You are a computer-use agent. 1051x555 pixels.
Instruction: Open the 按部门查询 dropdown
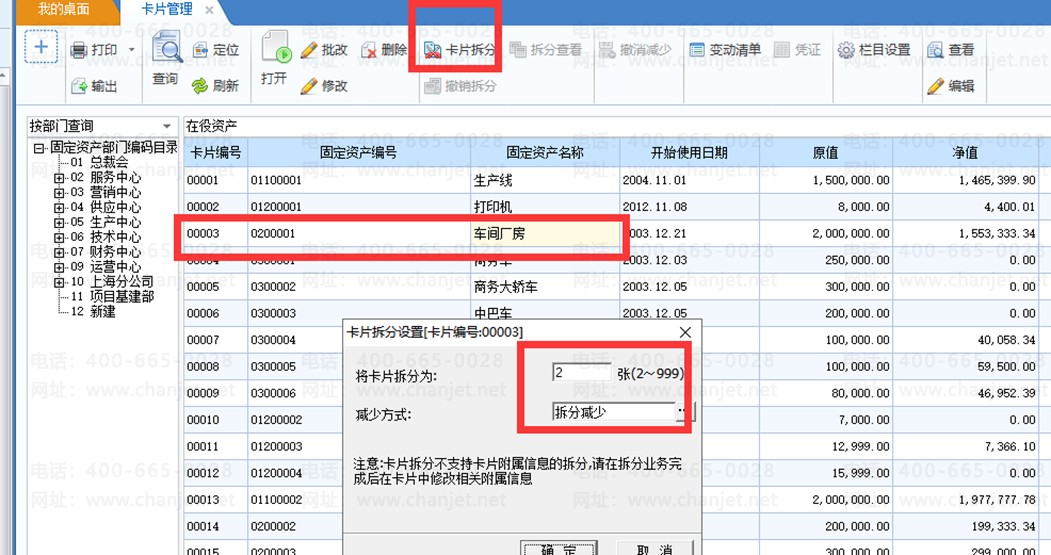click(x=167, y=126)
